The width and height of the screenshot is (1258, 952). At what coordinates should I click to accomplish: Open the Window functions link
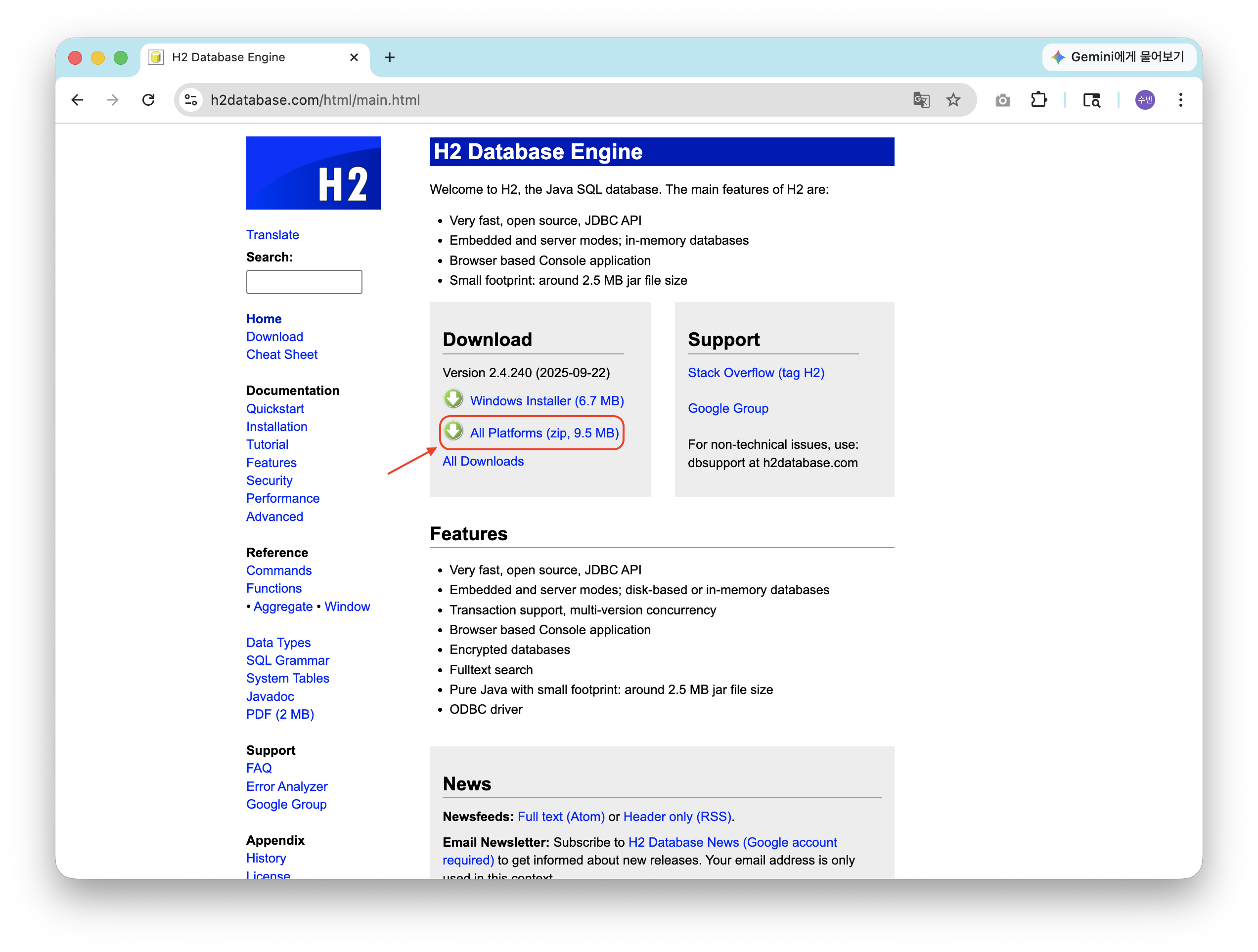click(348, 606)
